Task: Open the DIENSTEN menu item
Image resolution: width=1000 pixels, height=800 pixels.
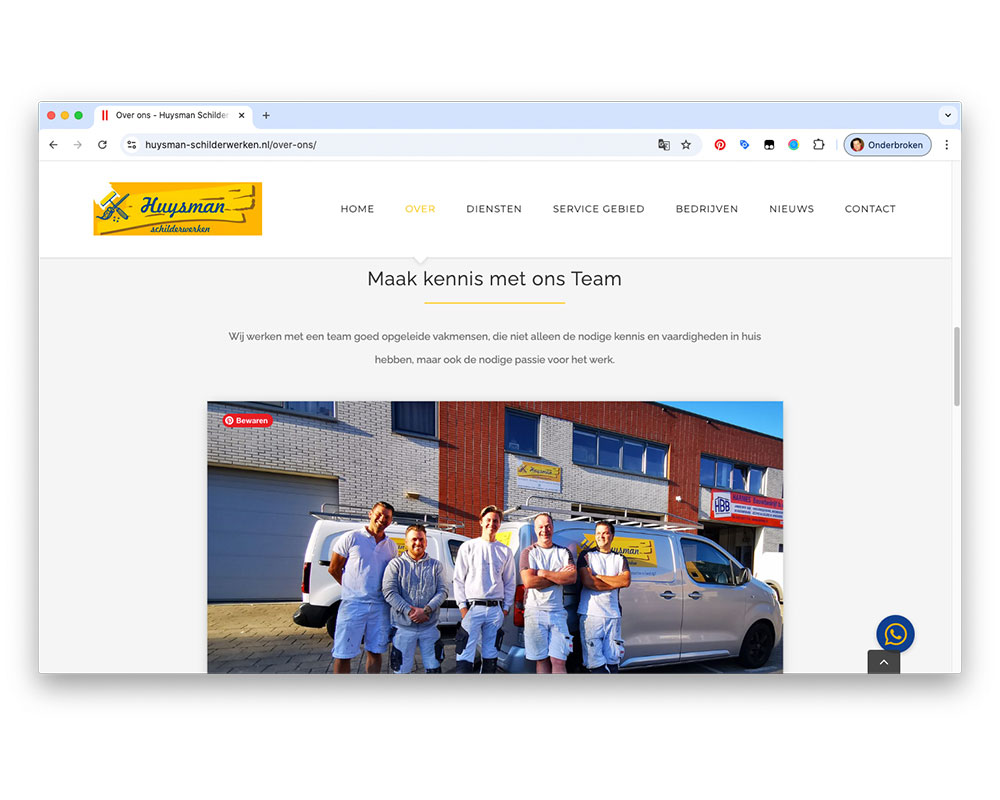Action: pyautogui.click(x=494, y=209)
